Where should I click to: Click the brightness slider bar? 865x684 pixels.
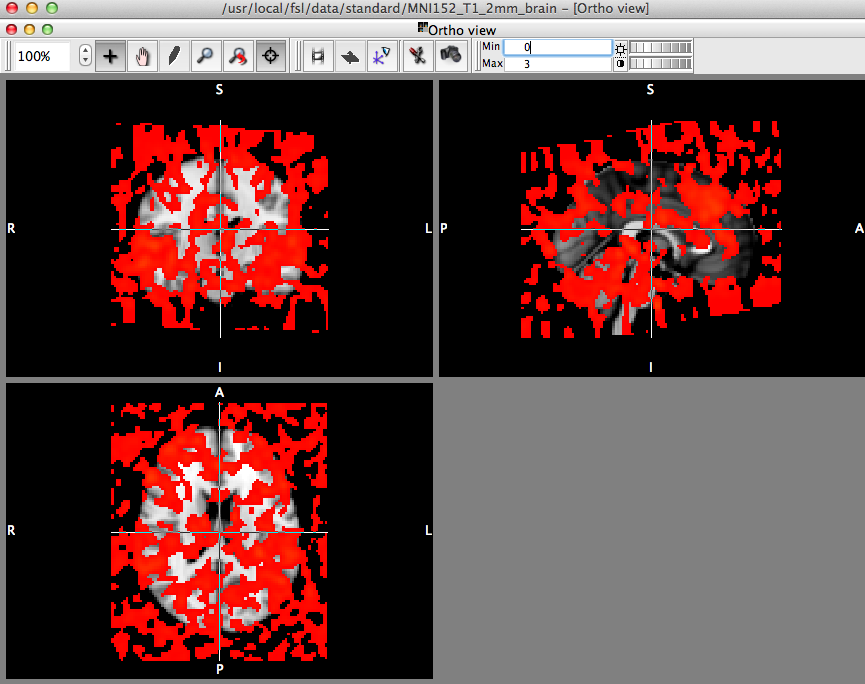pos(660,48)
